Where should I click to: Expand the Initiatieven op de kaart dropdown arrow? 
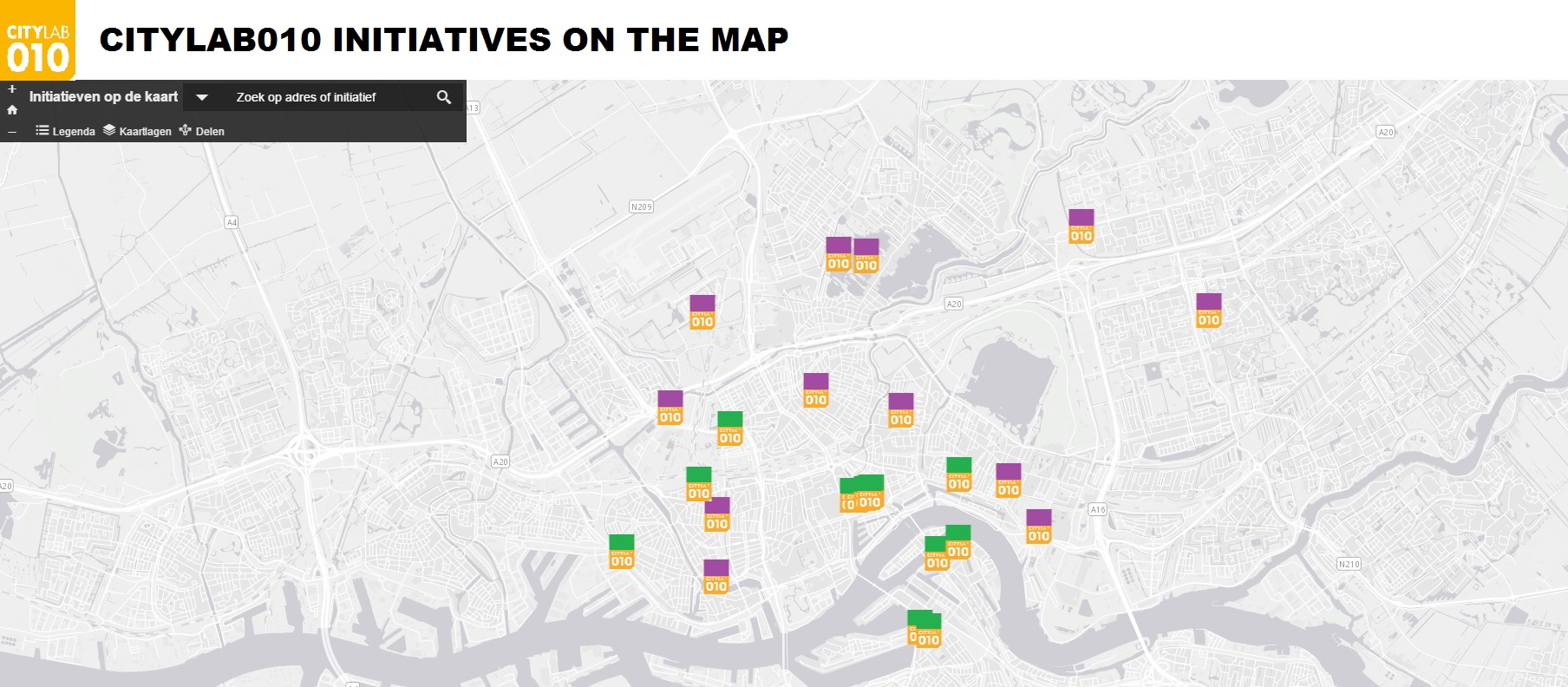202,97
